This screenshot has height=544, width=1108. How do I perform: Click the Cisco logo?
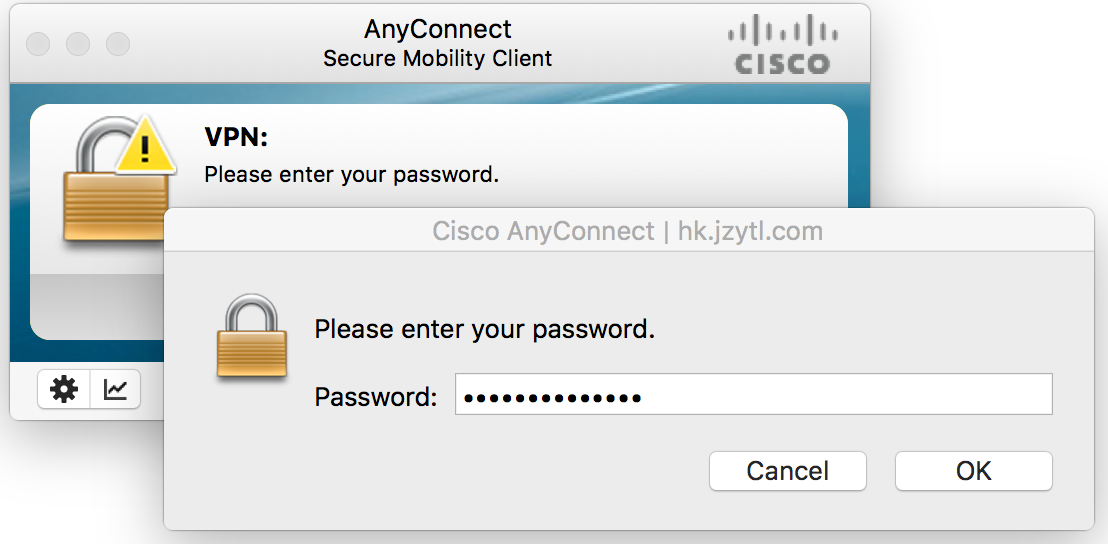[x=782, y=45]
